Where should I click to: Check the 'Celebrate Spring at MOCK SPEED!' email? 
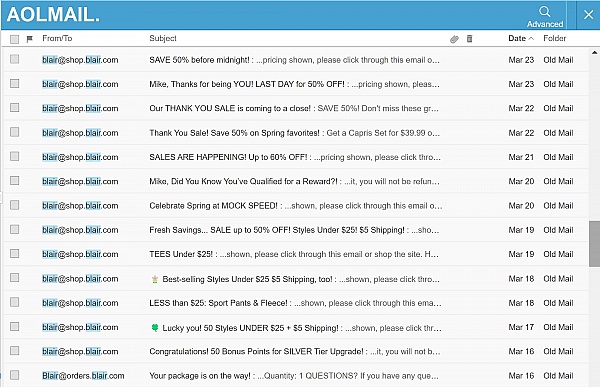tap(15, 205)
